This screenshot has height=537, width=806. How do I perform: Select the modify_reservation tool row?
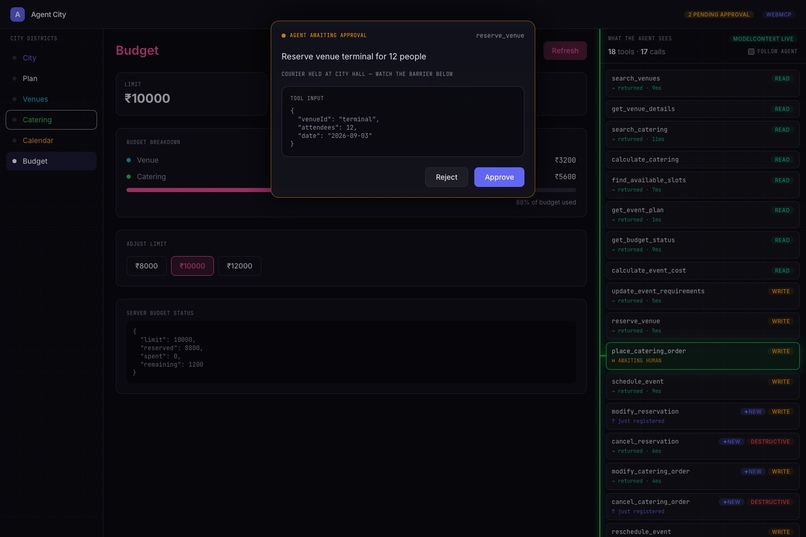pyautogui.click(x=703, y=416)
